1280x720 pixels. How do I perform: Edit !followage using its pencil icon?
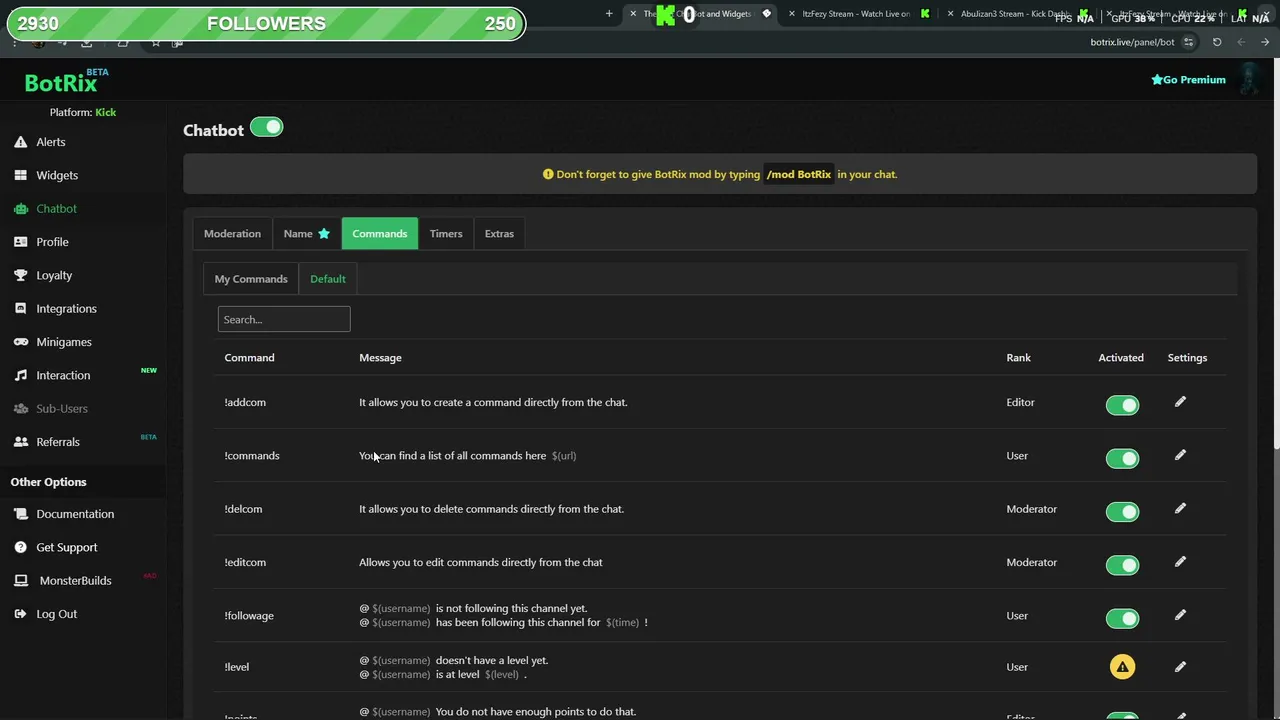point(1180,615)
